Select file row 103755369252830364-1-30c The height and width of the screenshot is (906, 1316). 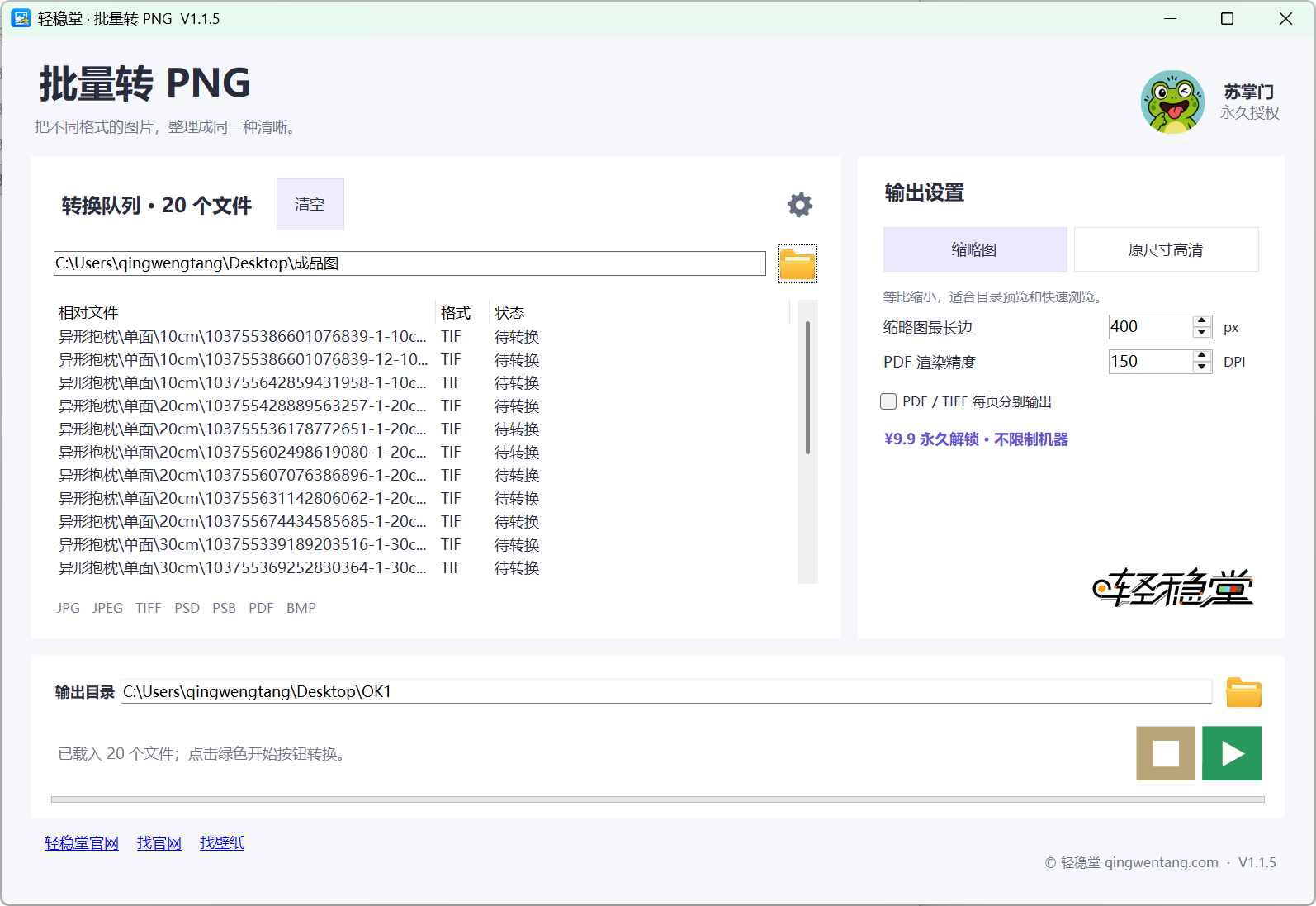(x=422, y=568)
